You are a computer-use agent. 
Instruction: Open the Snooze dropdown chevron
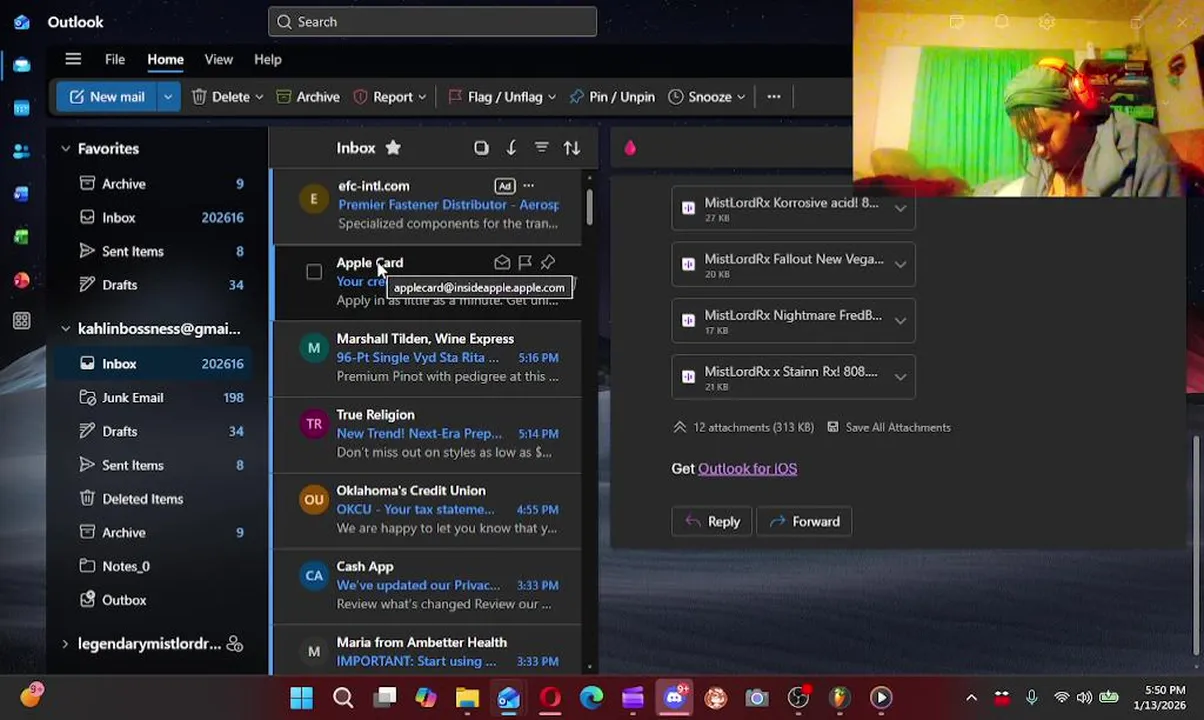pos(741,97)
